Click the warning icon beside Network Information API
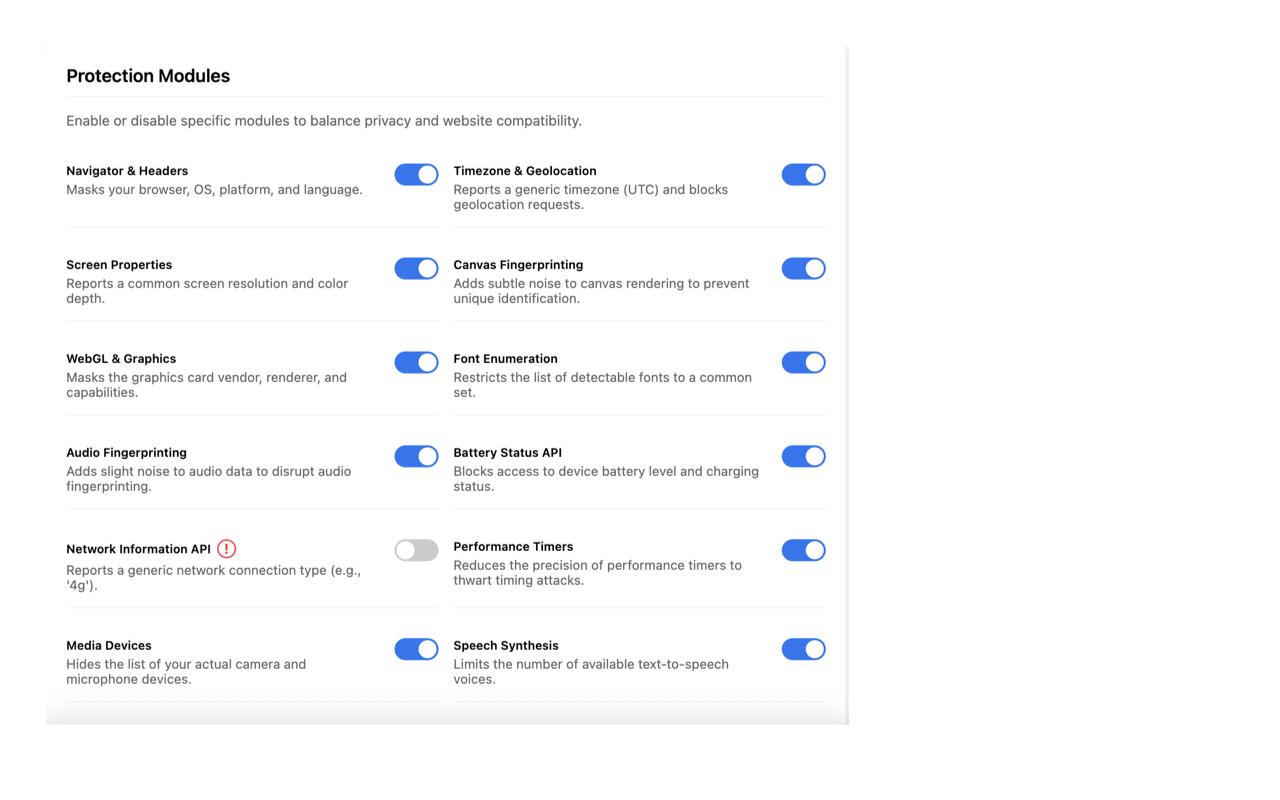The image size is (1280, 800). (x=227, y=548)
